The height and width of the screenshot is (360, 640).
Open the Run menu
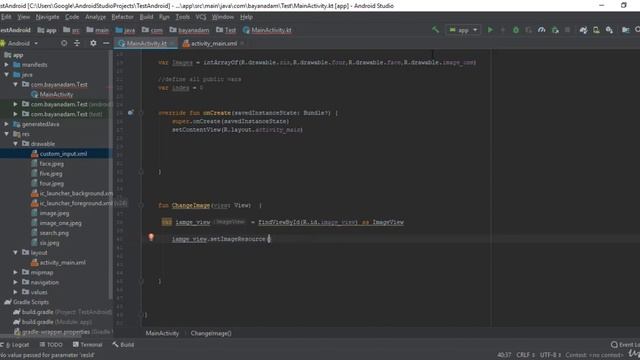pyautogui.click(x=164, y=17)
